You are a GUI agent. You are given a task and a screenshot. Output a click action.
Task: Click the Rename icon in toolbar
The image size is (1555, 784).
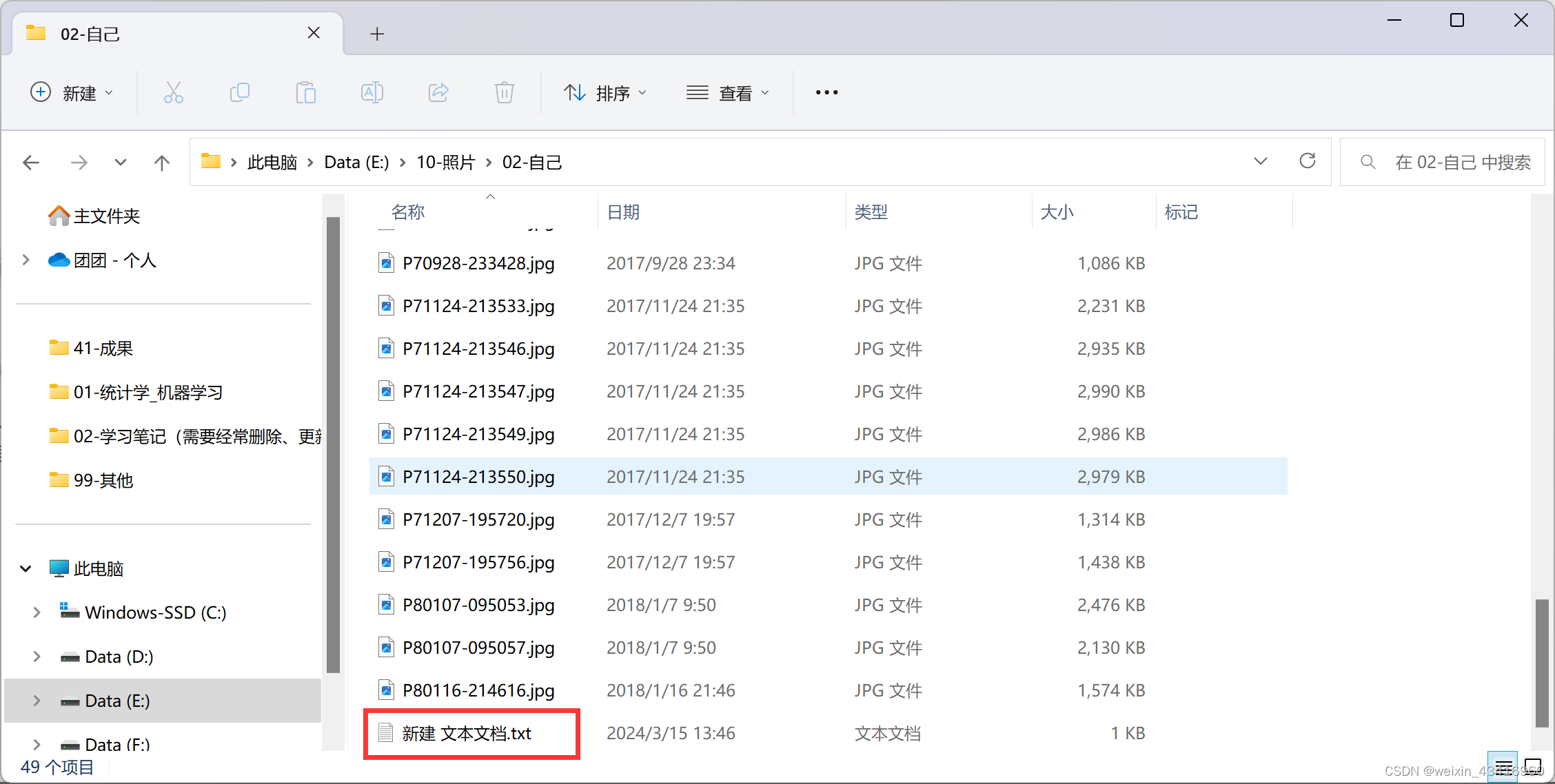click(x=372, y=92)
